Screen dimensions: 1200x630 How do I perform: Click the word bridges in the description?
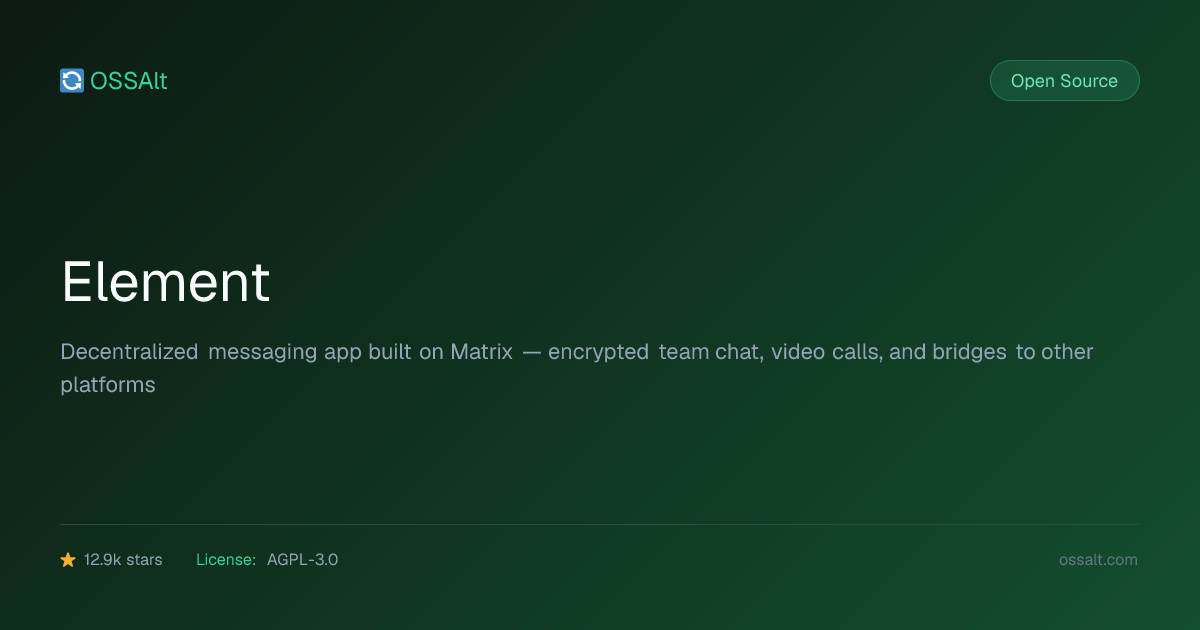coord(969,353)
